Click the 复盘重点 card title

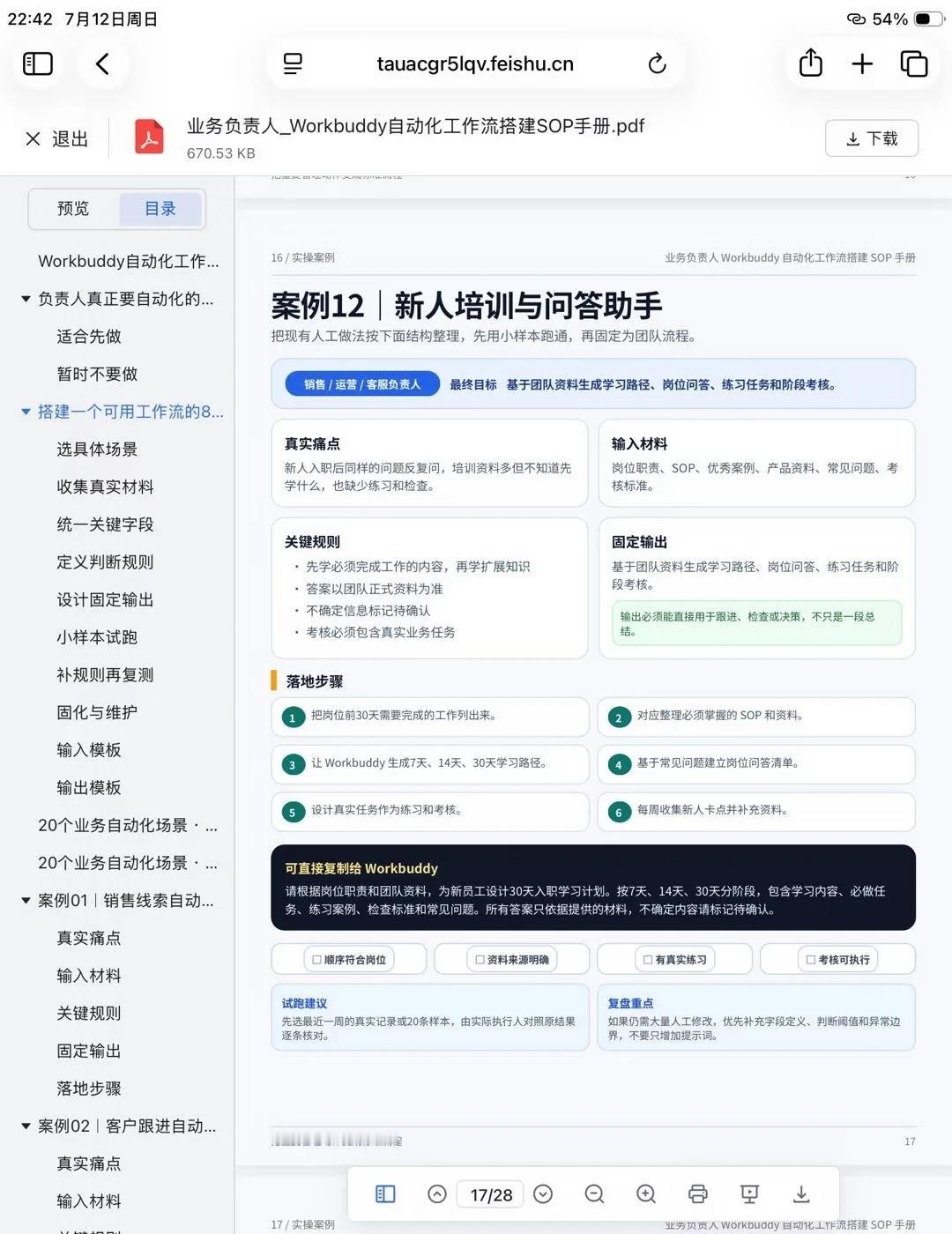630,1003
